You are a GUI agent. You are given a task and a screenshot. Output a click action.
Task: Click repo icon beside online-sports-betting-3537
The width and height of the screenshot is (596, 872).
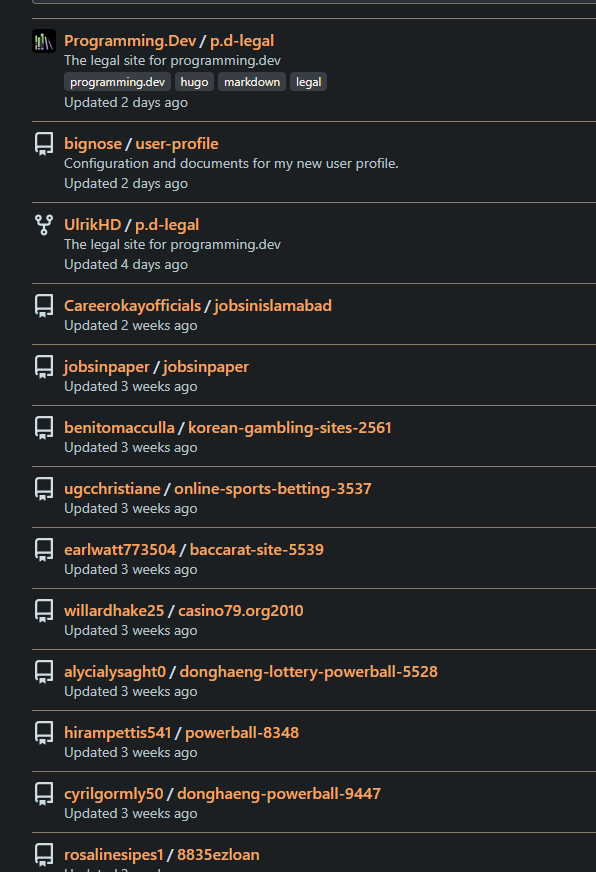[x=44, y=488]
